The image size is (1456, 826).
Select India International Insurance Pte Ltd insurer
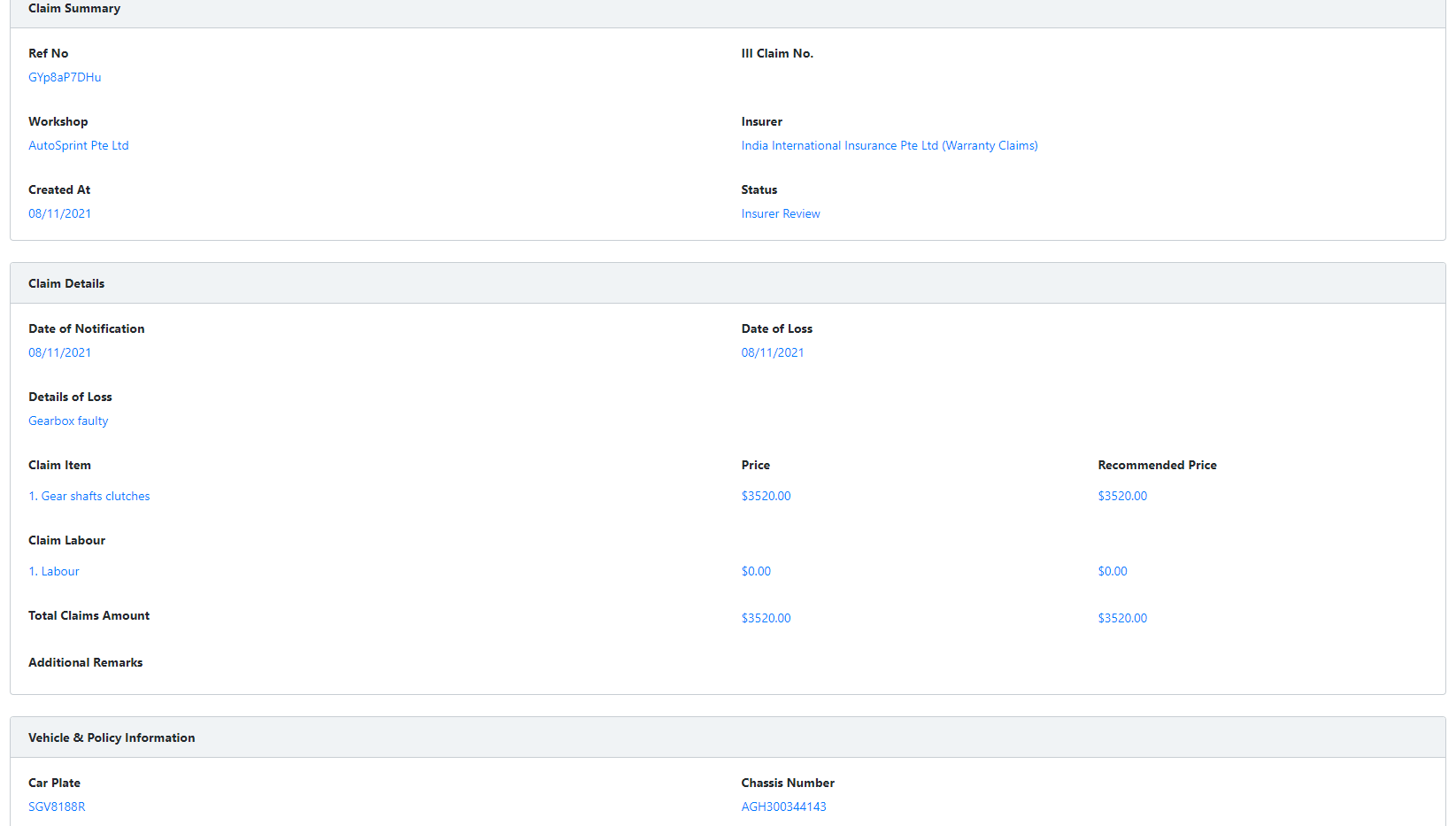tap(889, 145)
